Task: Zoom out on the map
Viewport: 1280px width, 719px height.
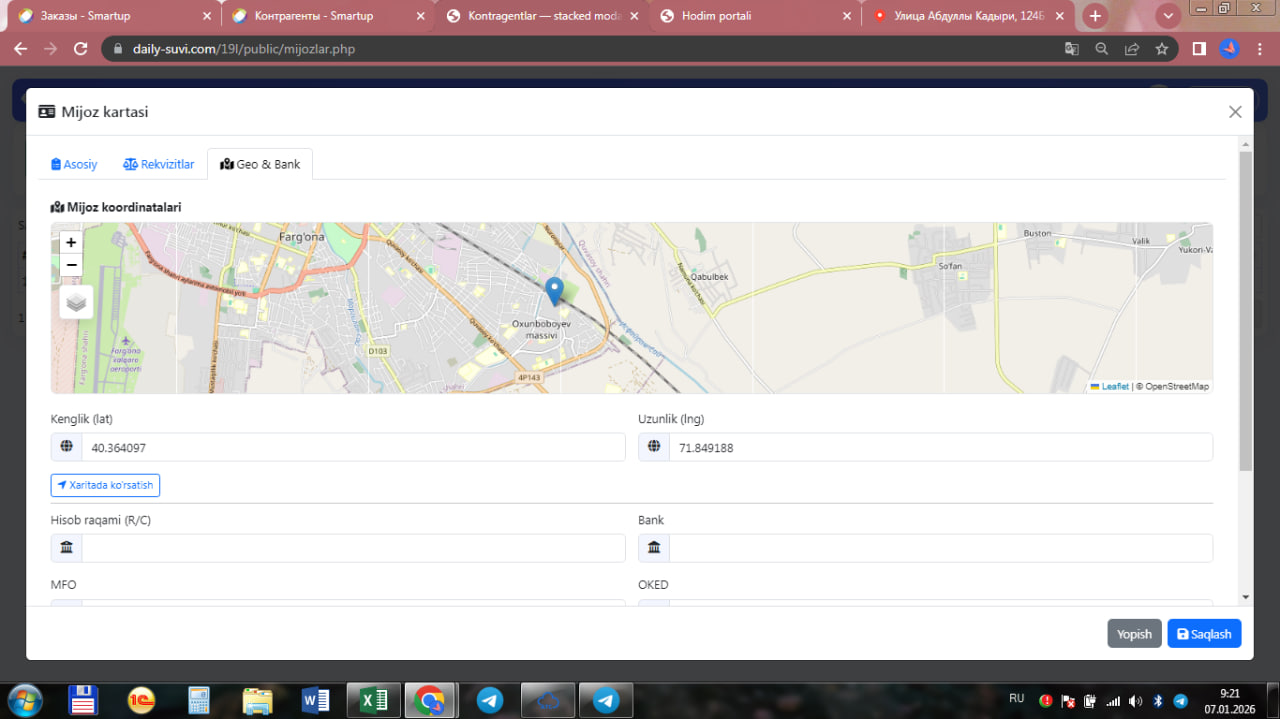Action: (71, 265)
